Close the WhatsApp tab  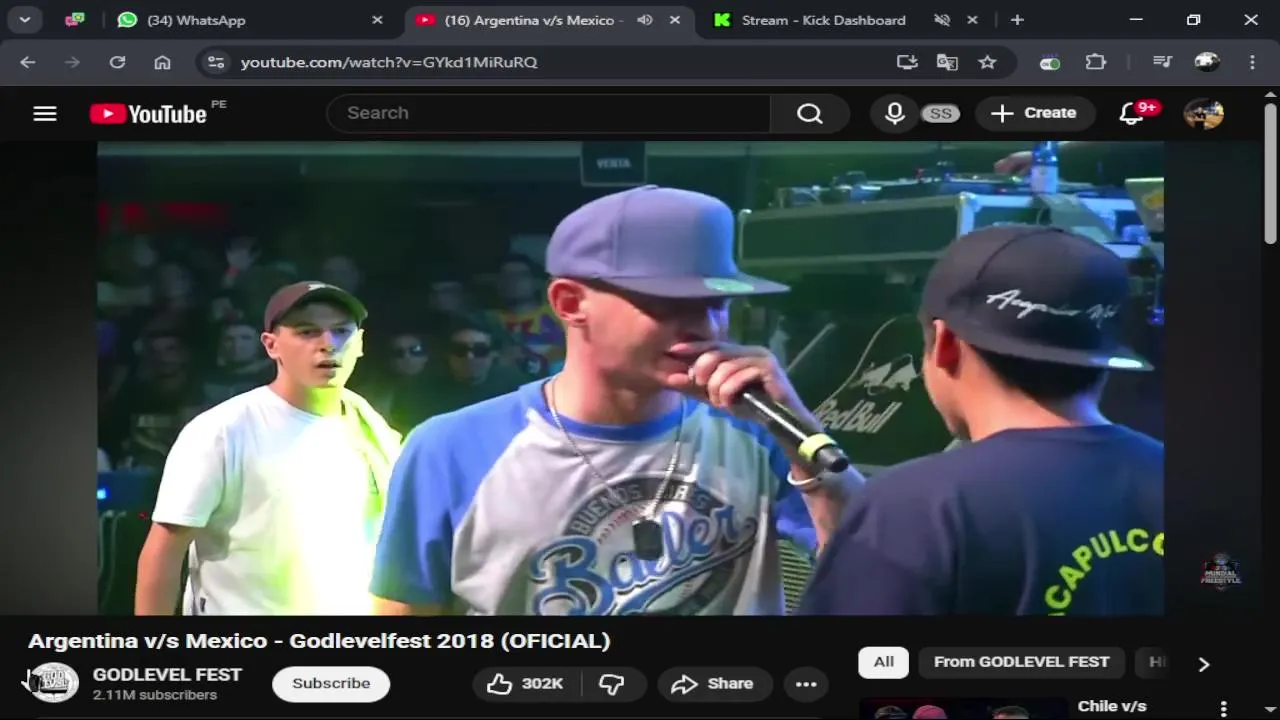click(x=377, y=20)
